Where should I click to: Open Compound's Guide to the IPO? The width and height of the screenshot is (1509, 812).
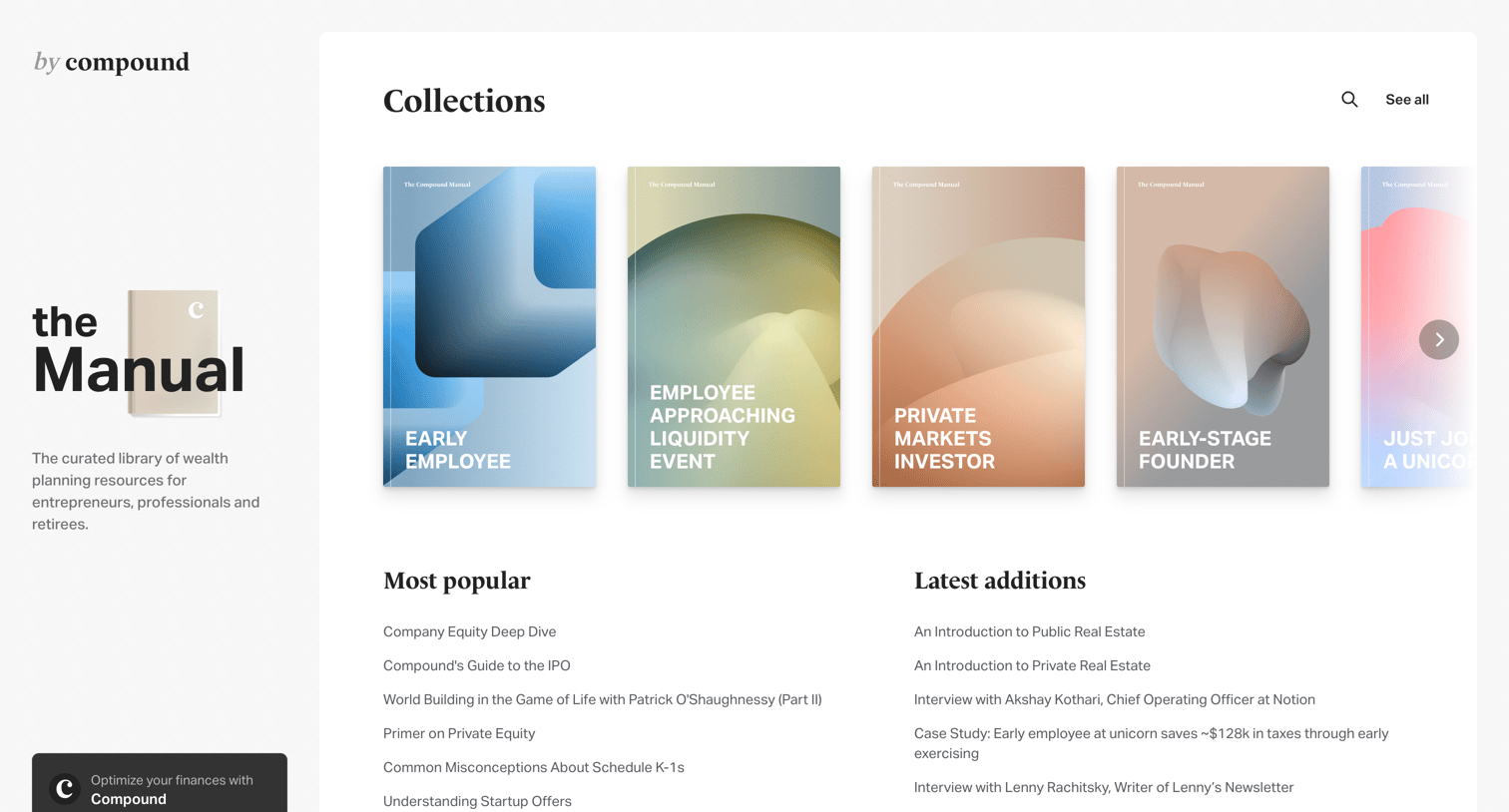pos(477,665)
